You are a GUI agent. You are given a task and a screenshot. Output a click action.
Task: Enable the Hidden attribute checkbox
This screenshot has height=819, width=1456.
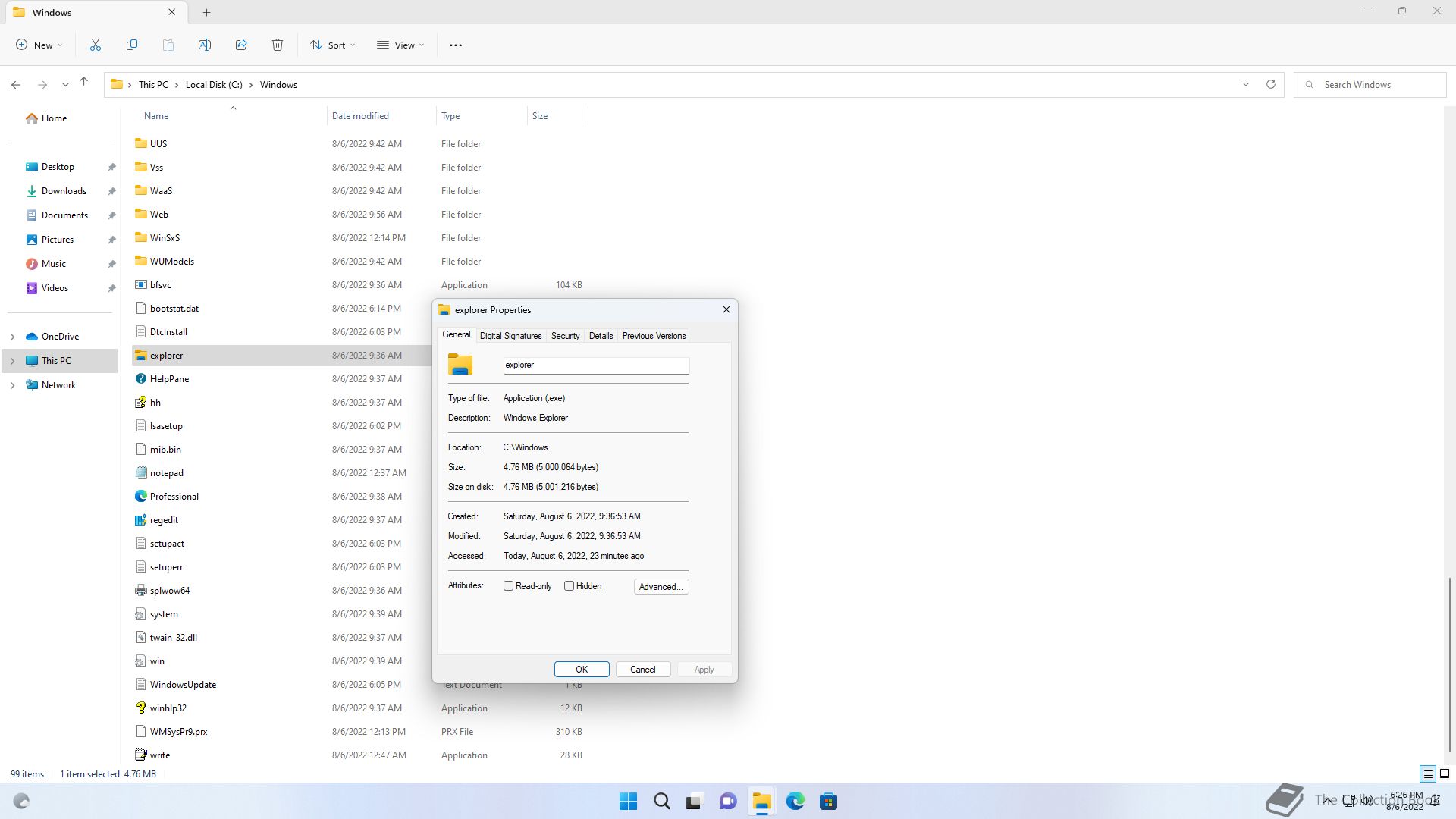[x=569, y=586]
